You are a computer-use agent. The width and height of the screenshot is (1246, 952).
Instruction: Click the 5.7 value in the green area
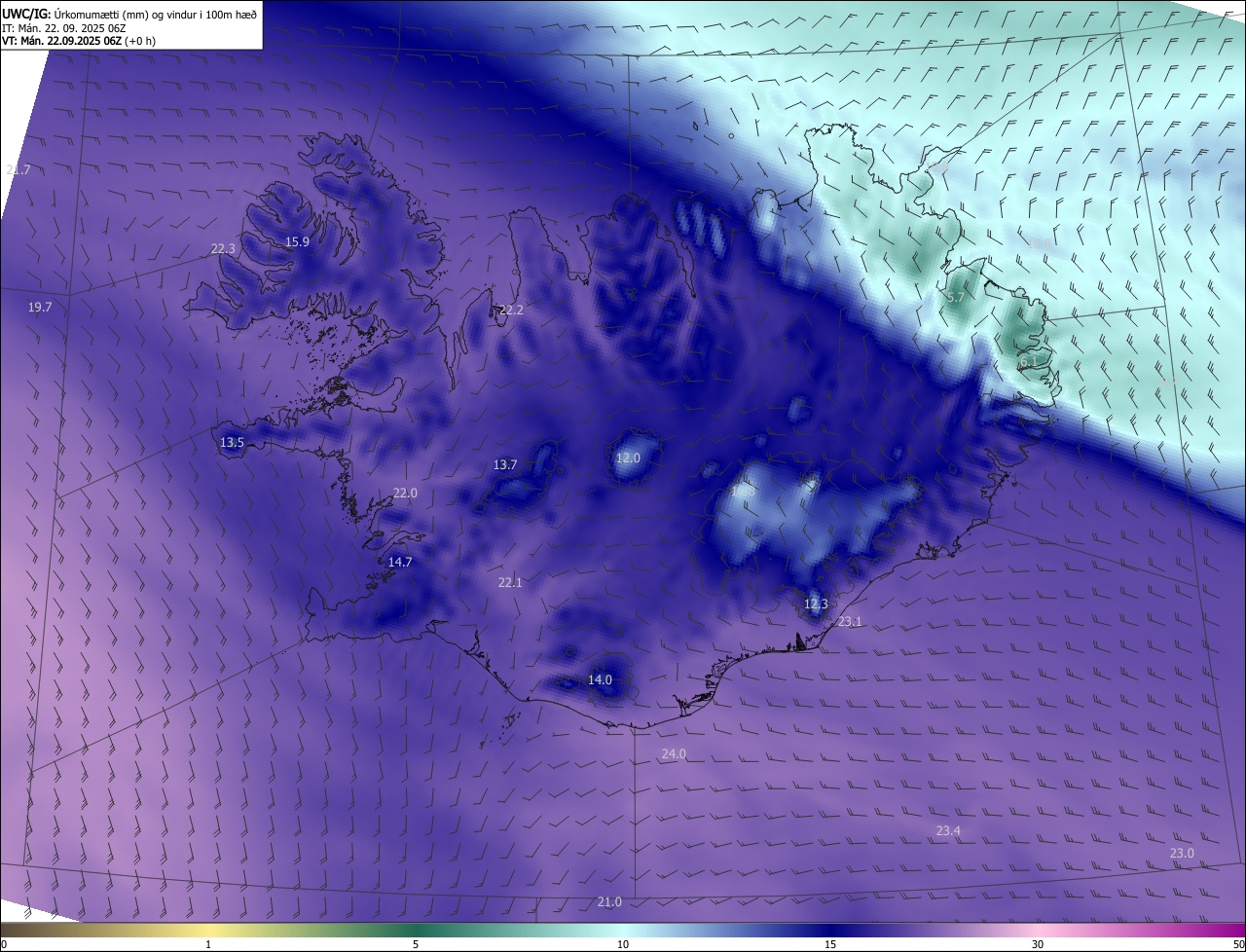955,297
